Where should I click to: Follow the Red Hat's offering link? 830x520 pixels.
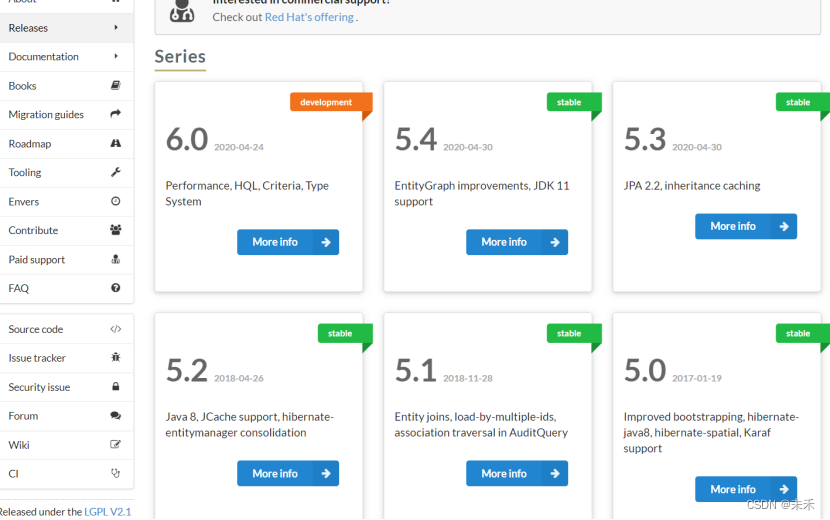(309, 17)
